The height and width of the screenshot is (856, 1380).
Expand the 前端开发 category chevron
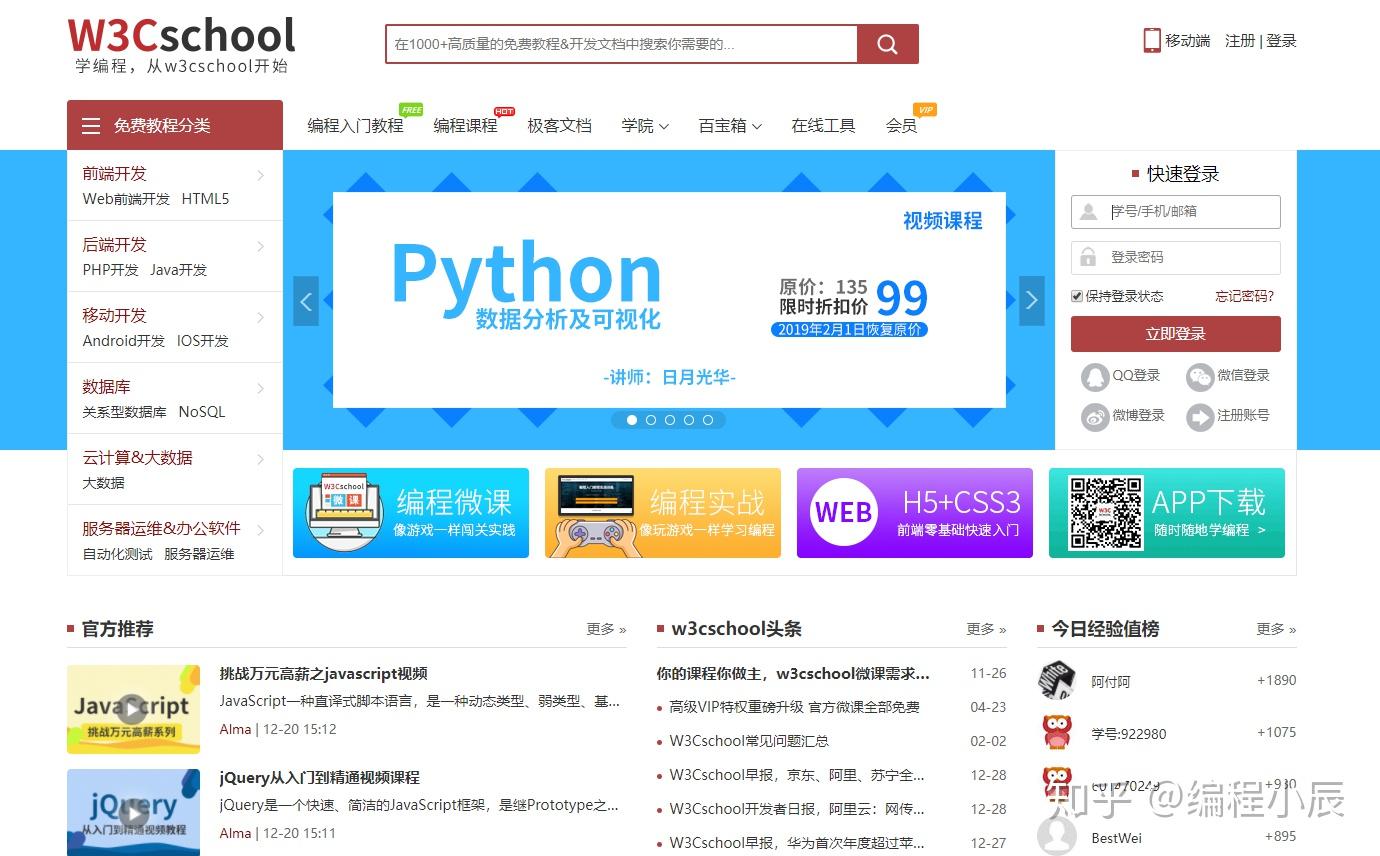[261, 175]
